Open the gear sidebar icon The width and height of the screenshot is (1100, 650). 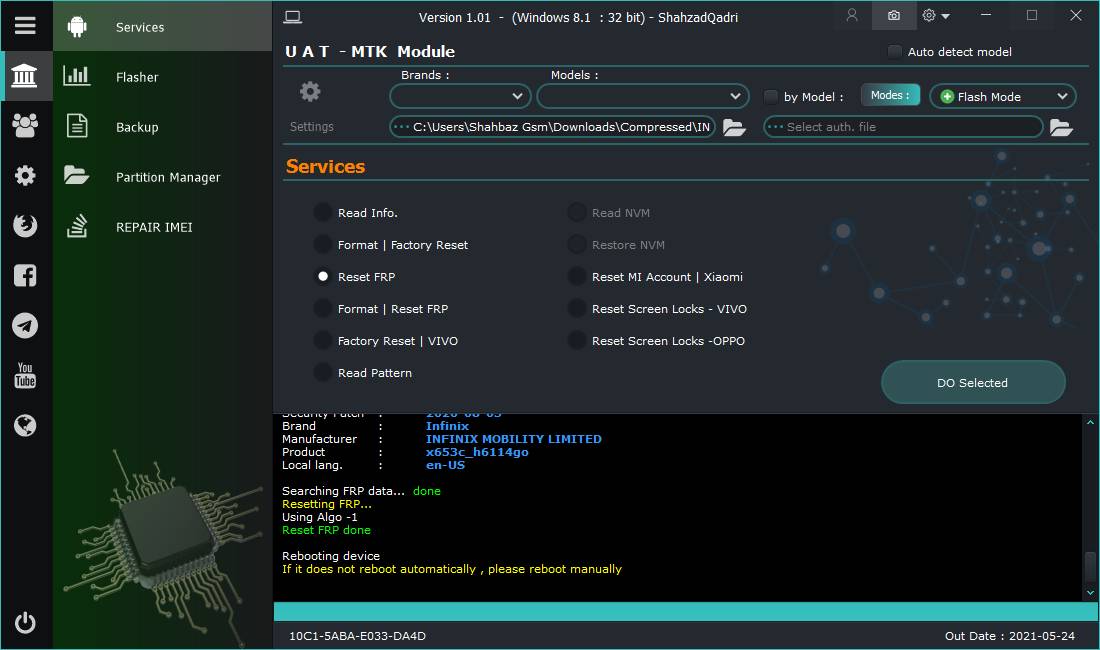tap(25, 175)
